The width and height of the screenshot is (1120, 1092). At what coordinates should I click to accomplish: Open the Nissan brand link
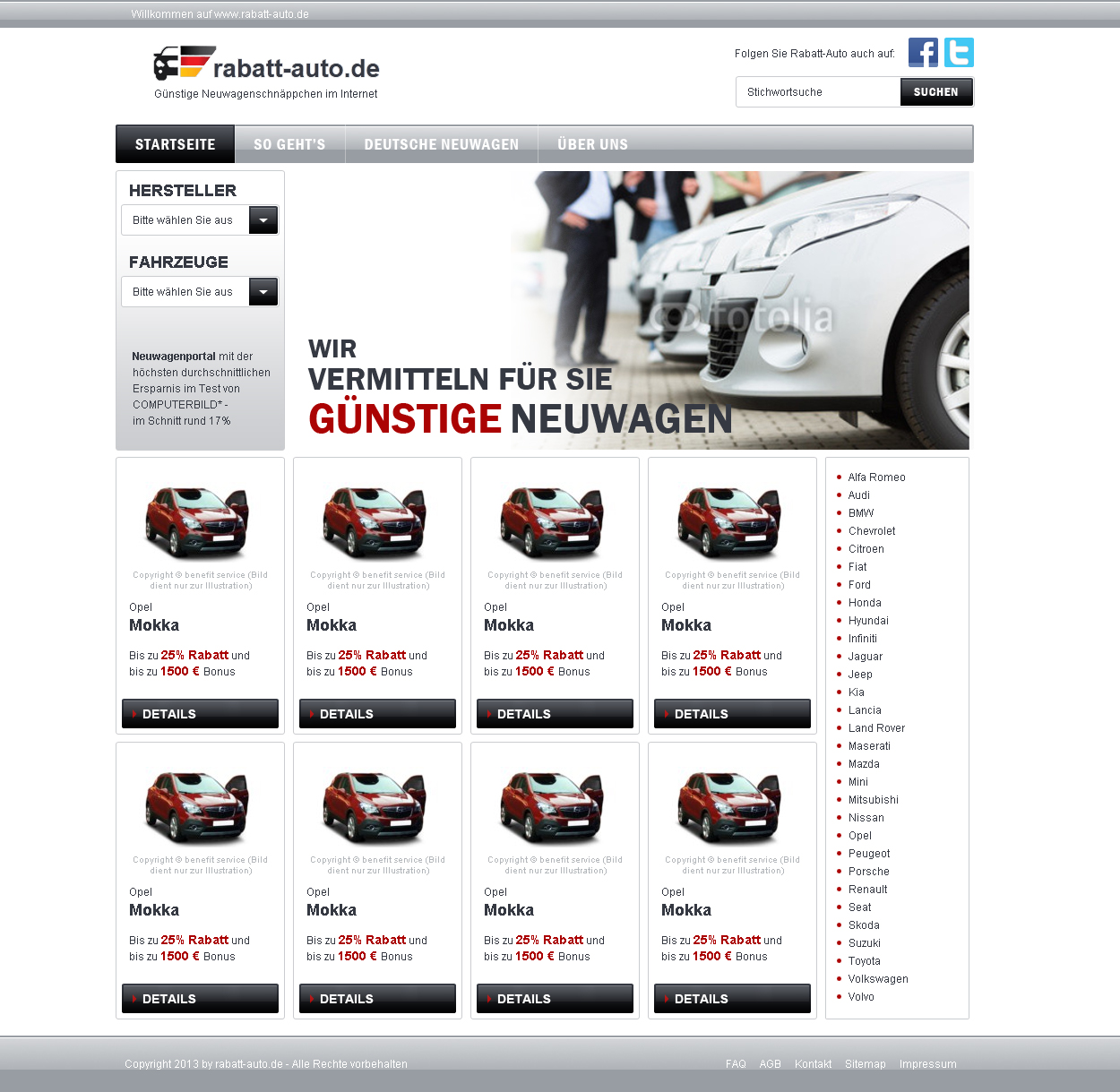click(866, 818)
